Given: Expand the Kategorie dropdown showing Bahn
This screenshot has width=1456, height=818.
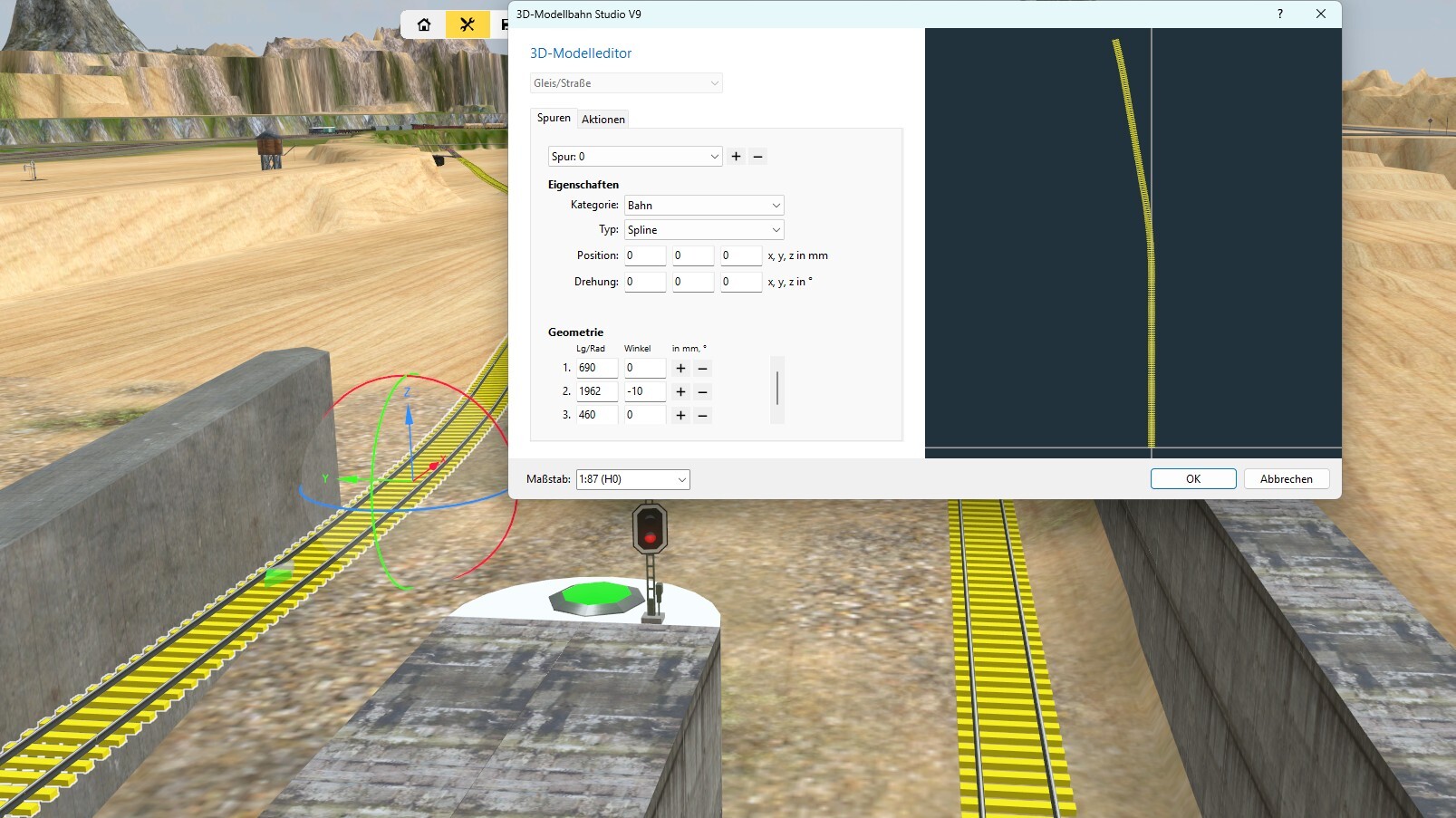Looking at the screenshot, I should [x=704, y=206].
